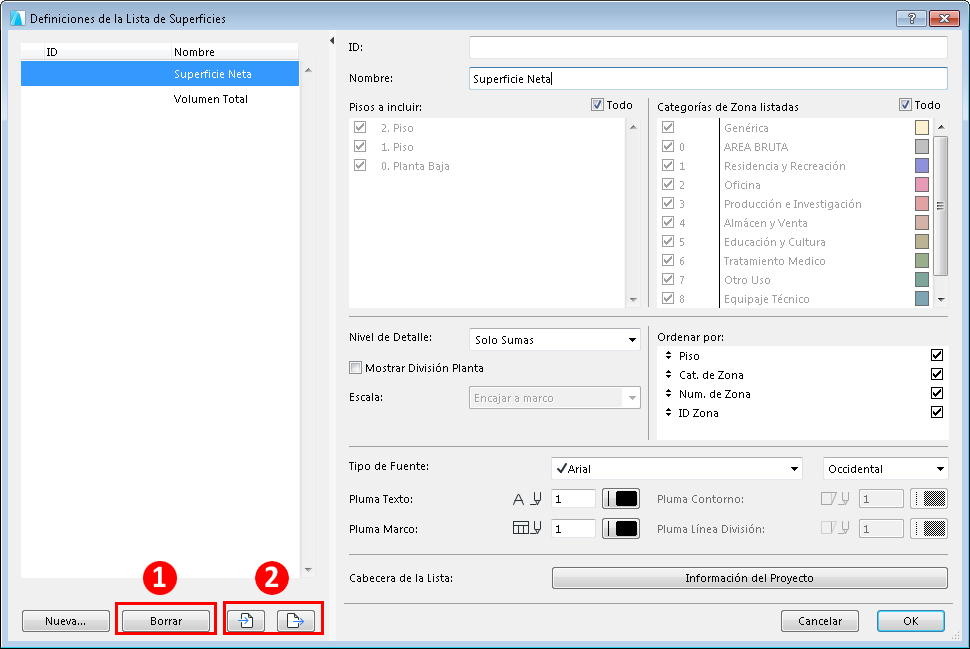Viewport: 970px width, 649px height.
Task: Click the Tratamiento Medico category row
Action: coord(795,260)
